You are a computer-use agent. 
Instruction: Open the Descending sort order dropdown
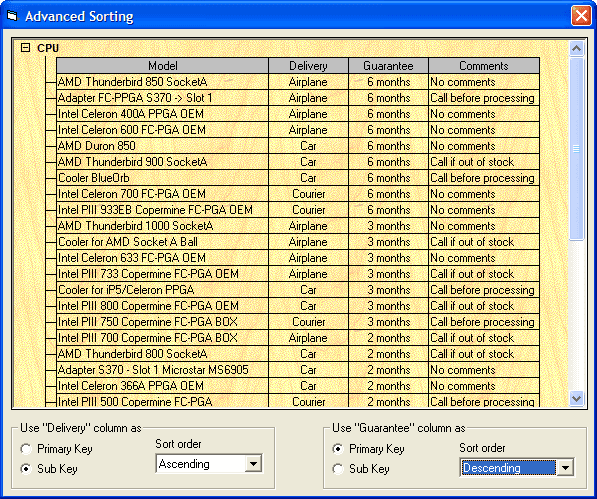[565, 468]
